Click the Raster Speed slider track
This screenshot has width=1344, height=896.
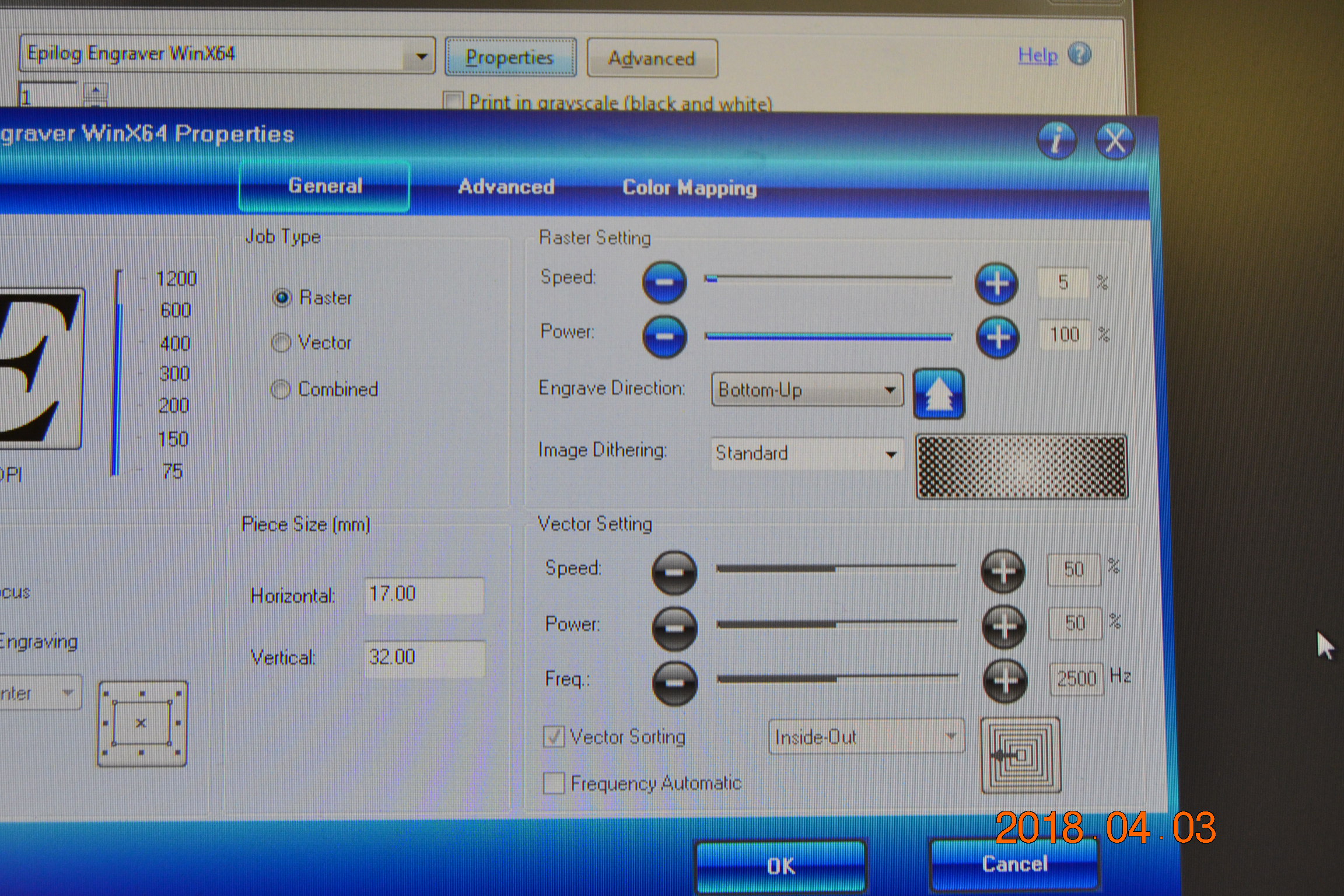[828, 279]
